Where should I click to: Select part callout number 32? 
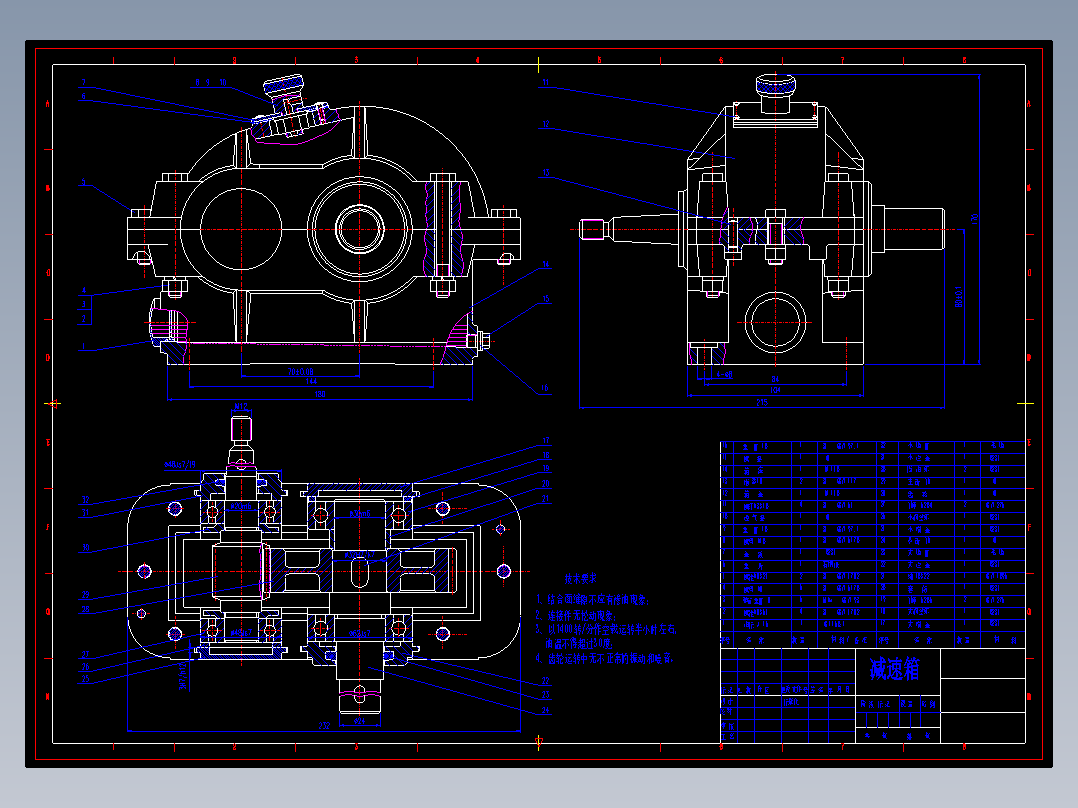coord(86,500)
